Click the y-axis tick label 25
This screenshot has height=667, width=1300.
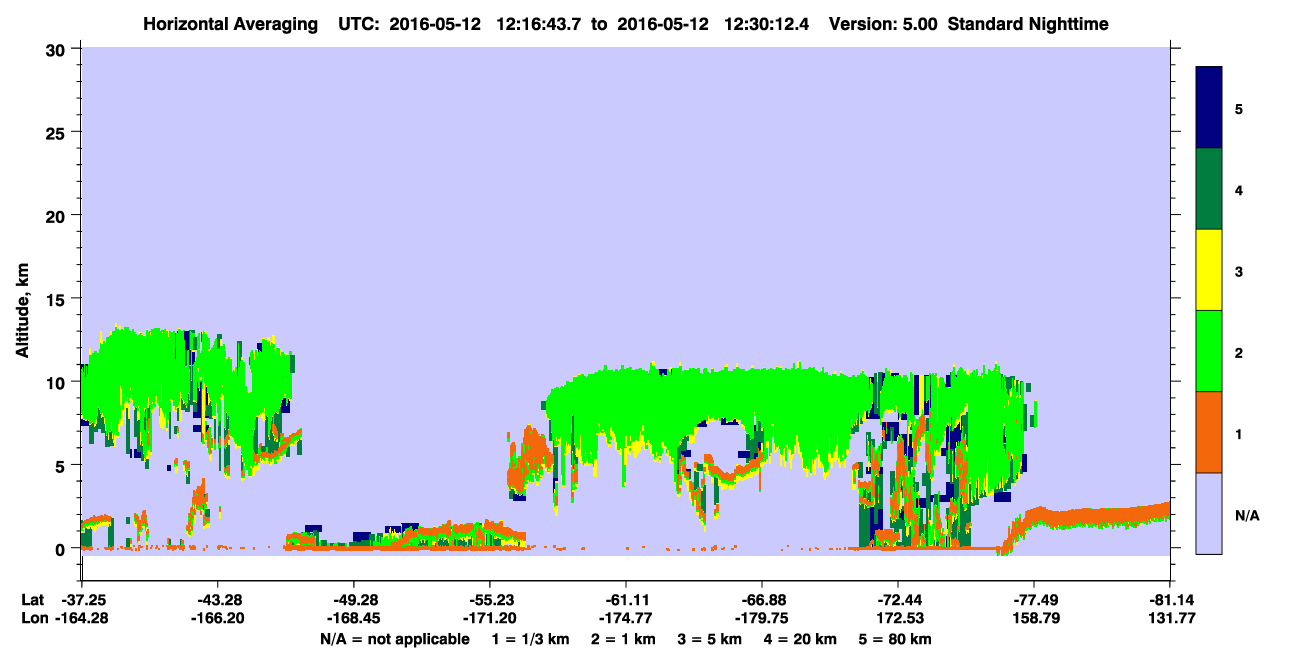pos(58,132)
